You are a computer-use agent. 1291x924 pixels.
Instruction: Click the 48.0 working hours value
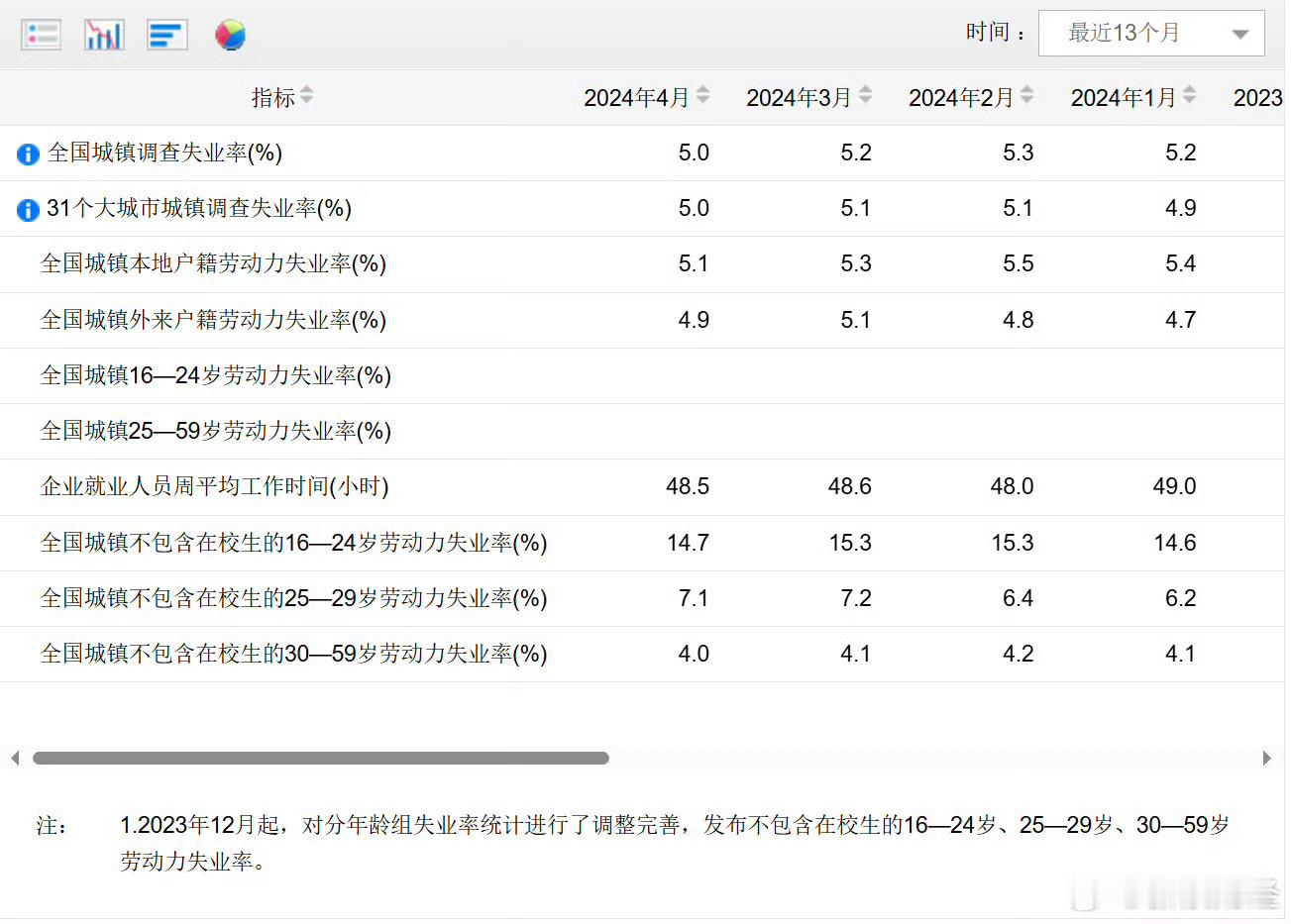pos(1012,486)
